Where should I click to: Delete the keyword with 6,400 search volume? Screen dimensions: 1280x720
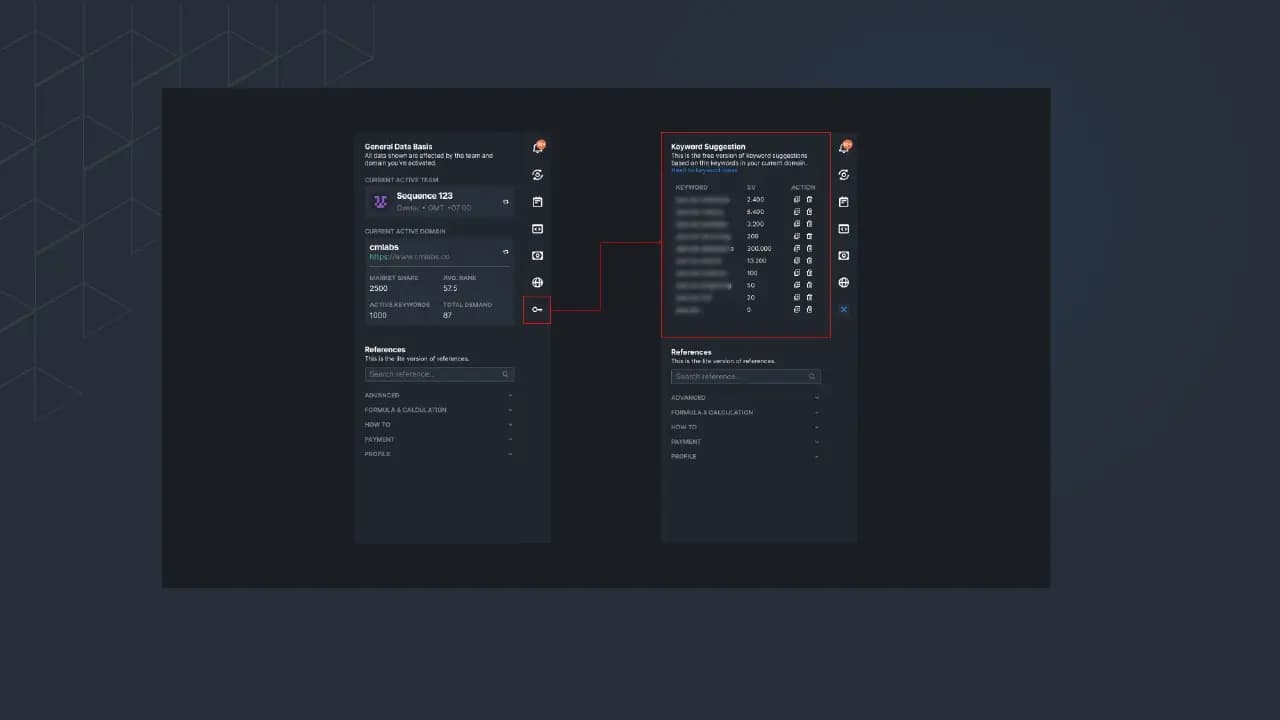coord(810,212)
